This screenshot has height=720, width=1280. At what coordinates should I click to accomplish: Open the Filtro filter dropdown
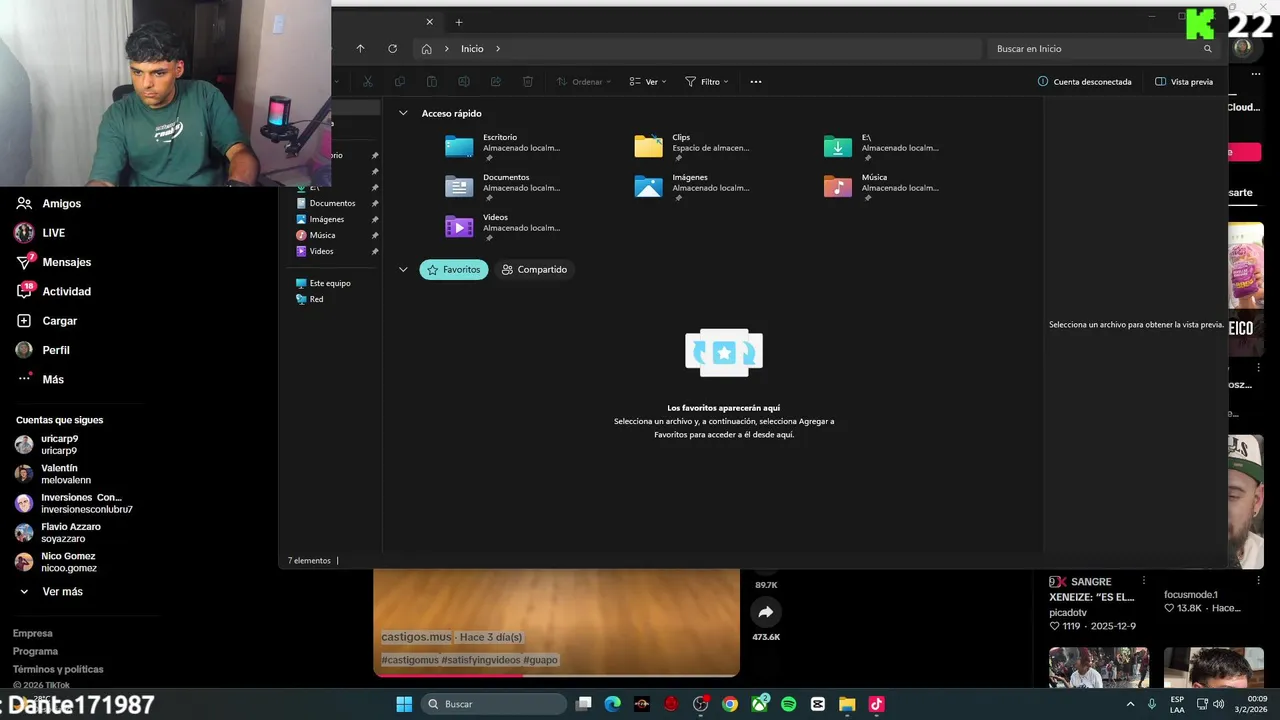tap(707, 81)
